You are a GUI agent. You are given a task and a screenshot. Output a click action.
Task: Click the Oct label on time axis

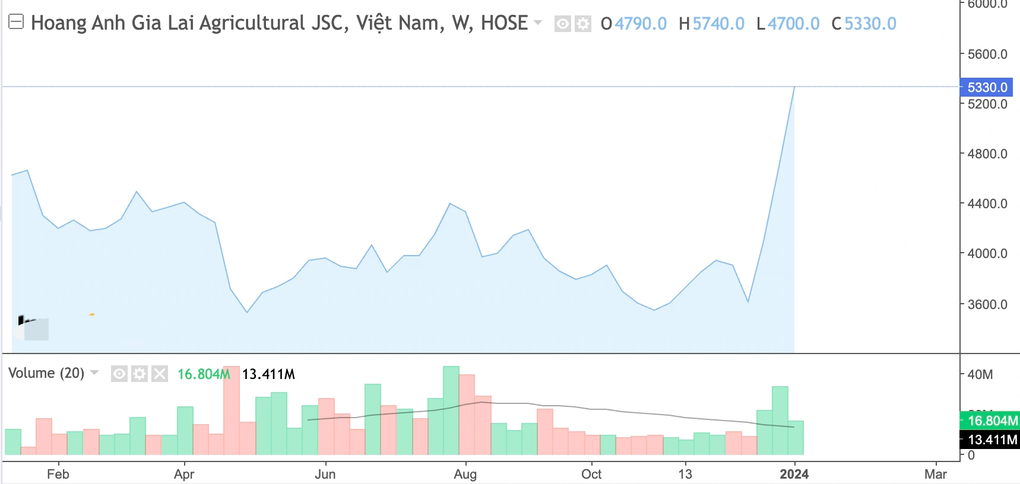pos(591,473)
